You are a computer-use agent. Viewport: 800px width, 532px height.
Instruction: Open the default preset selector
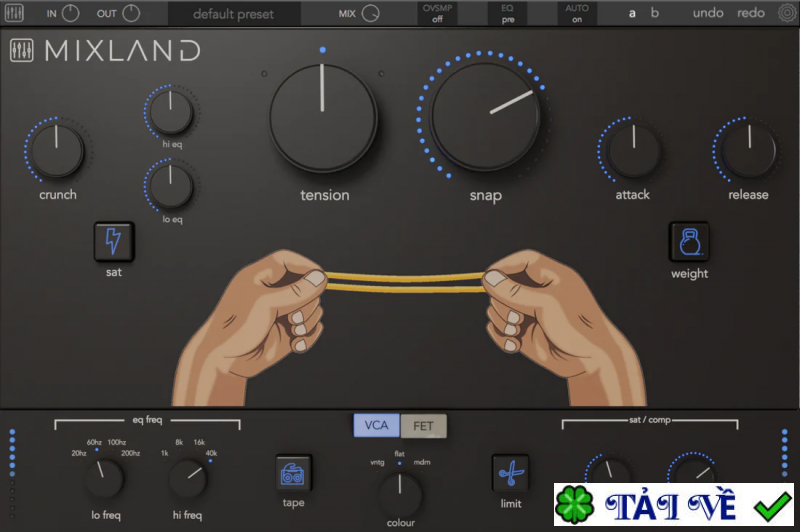pos(234,14)
